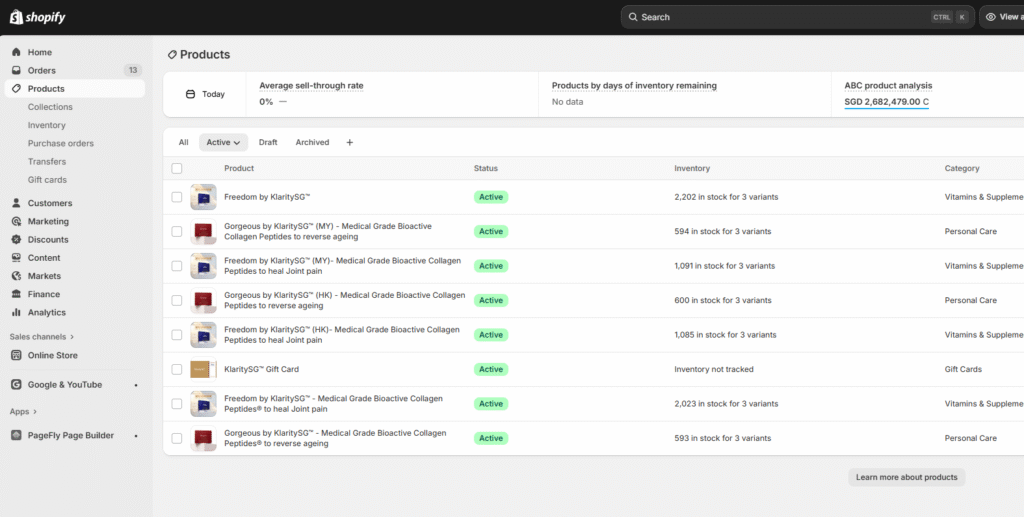Open the Today date range button
Viewport: 1024px width, 517px height.
(206, 94)
